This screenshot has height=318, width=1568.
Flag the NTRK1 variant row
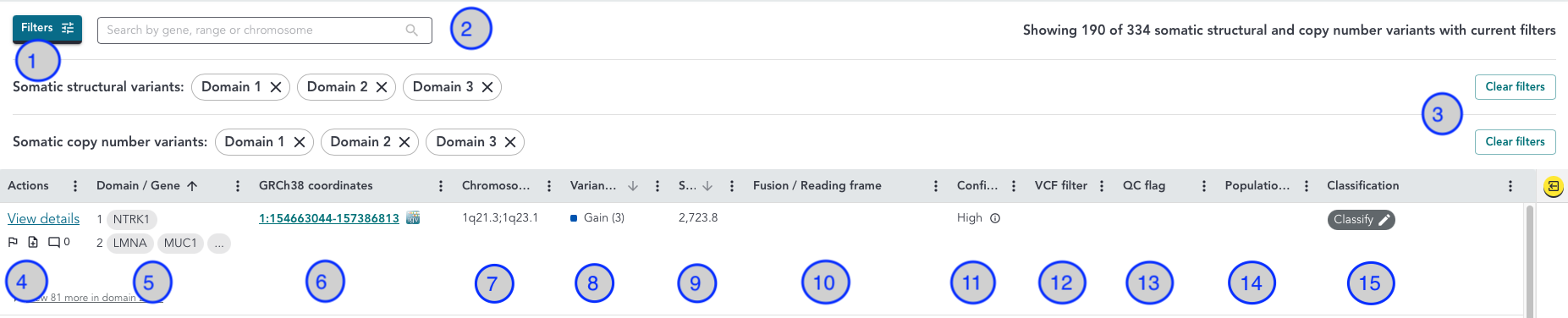point(13,242)
